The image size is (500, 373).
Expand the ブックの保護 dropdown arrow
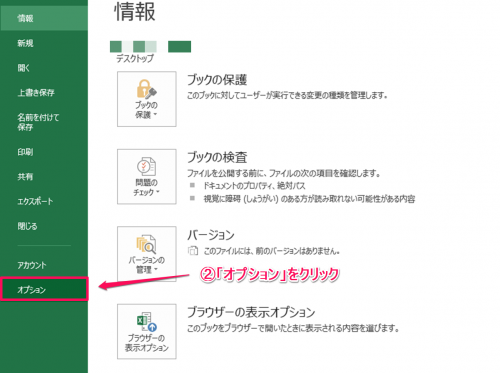click(155, 115)
